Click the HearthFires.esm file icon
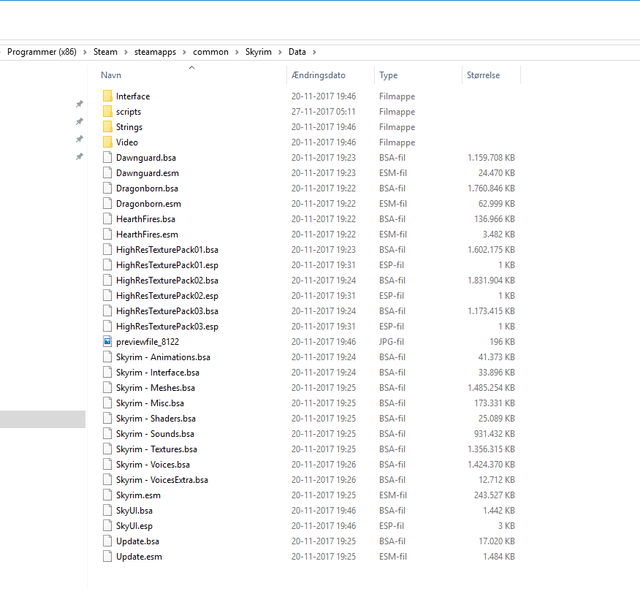The width and height of the screenshot is (640, 602). tap(107, 234)
